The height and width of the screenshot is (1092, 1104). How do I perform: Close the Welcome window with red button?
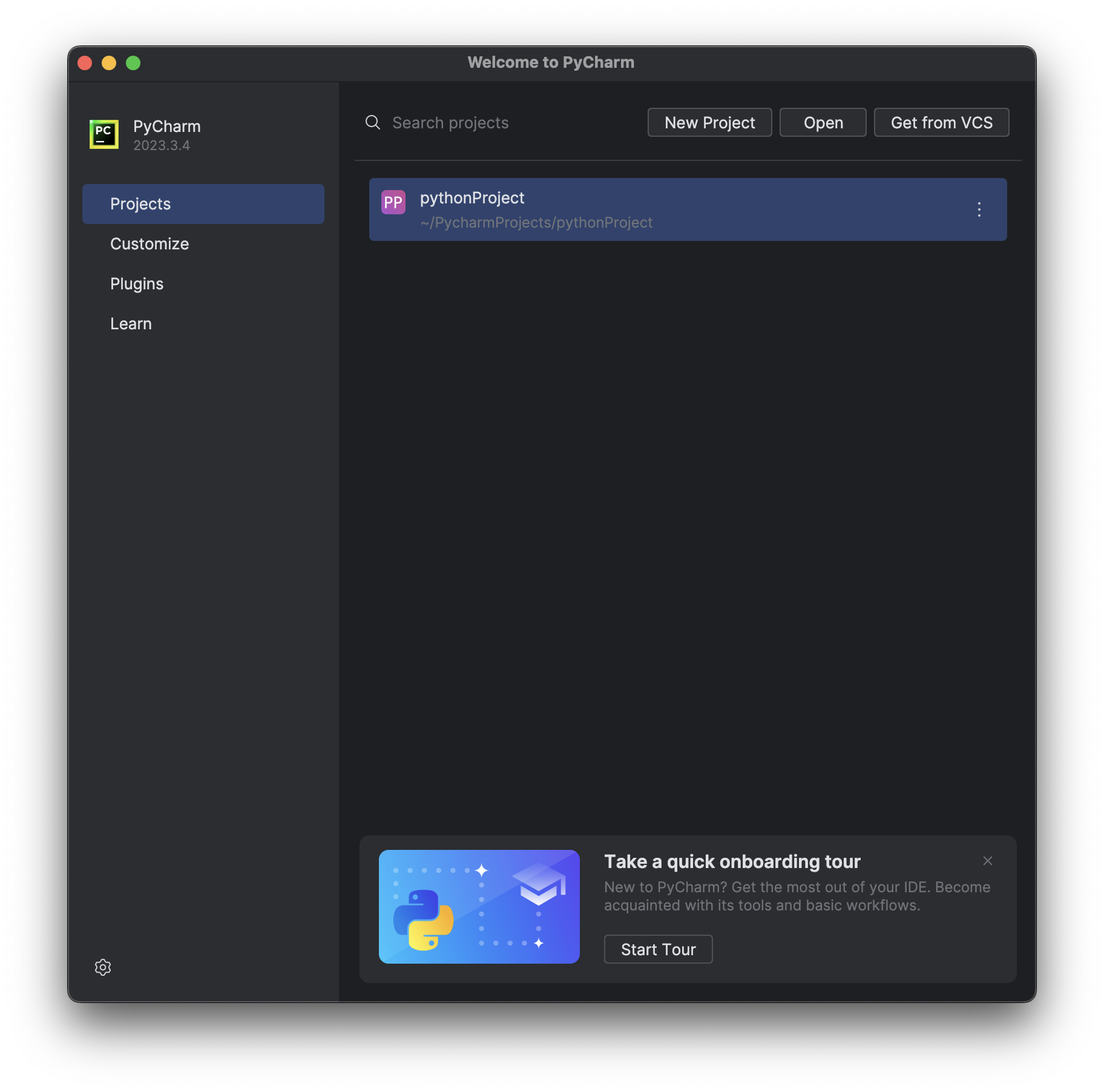point(85,63)
